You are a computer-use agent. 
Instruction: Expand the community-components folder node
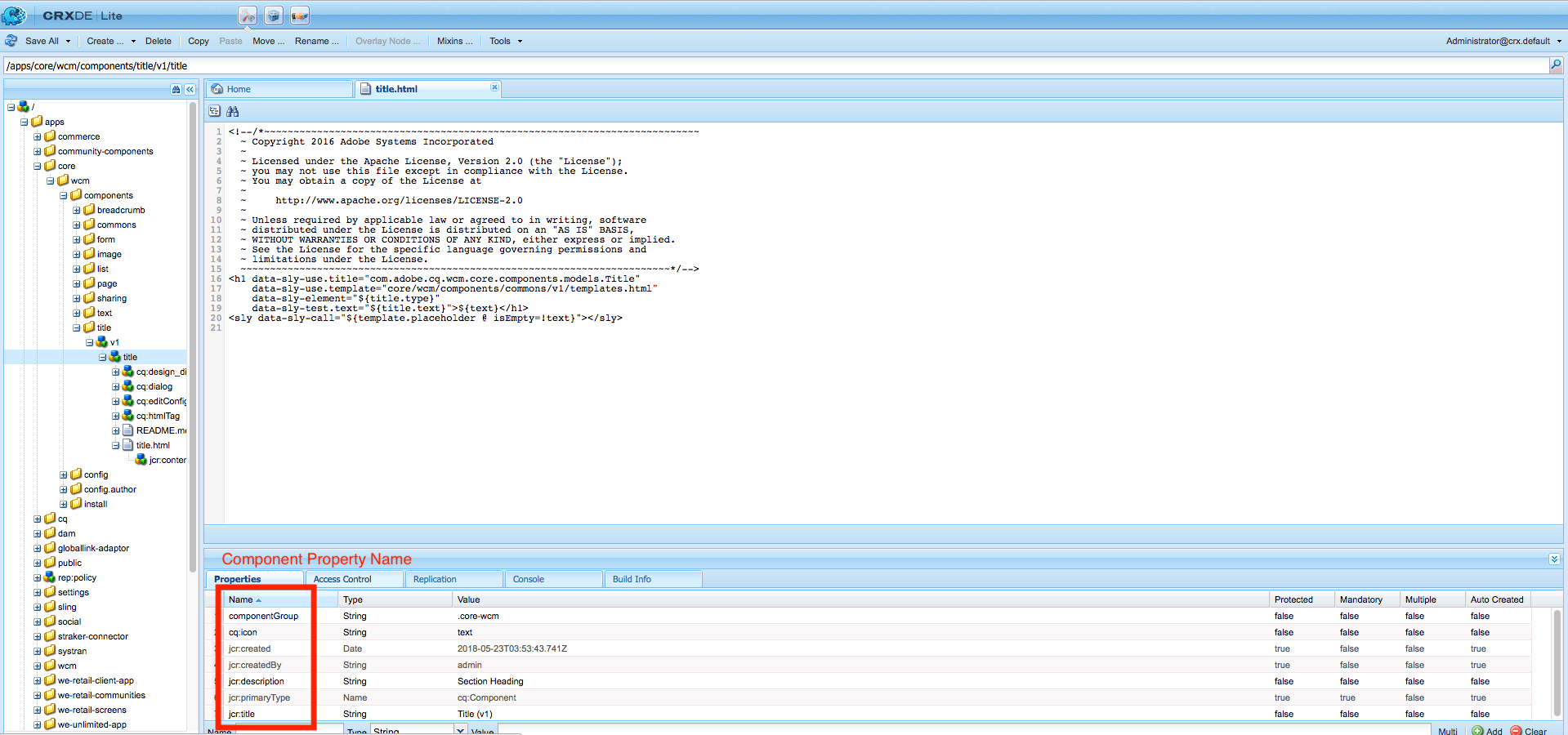(x=38, y=151)
